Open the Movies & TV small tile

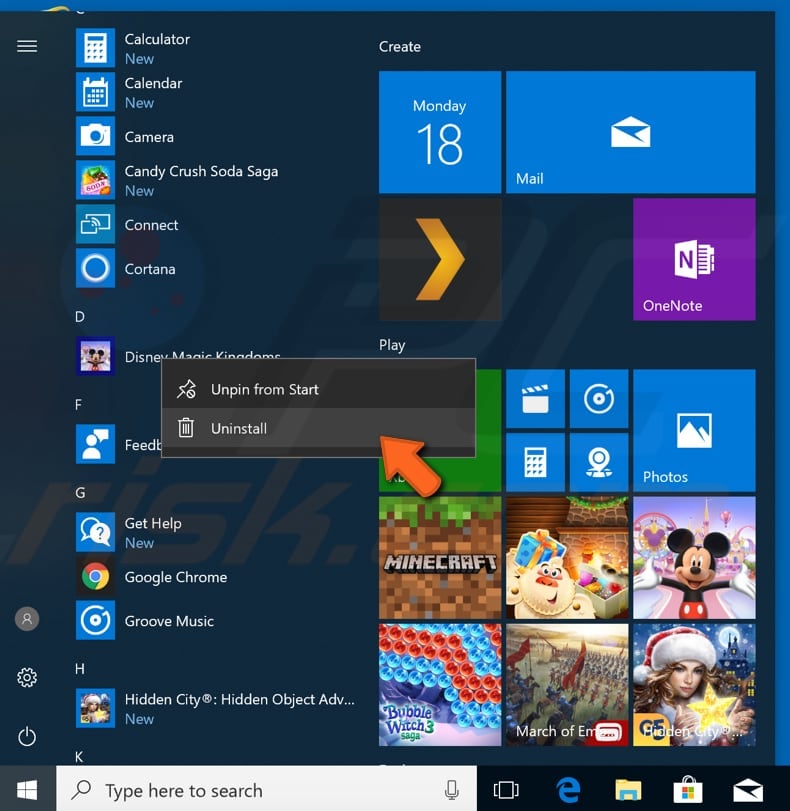[535, 399]
